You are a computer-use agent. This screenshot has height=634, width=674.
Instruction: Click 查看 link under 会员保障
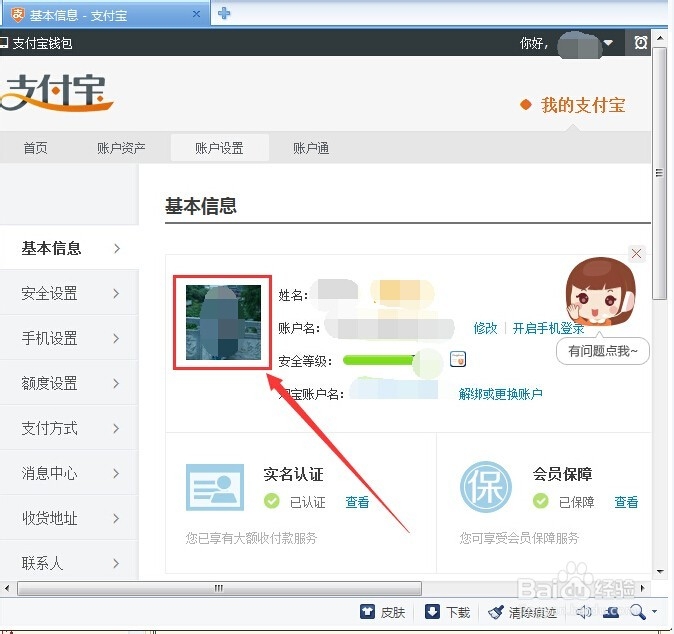pos(626,502)
